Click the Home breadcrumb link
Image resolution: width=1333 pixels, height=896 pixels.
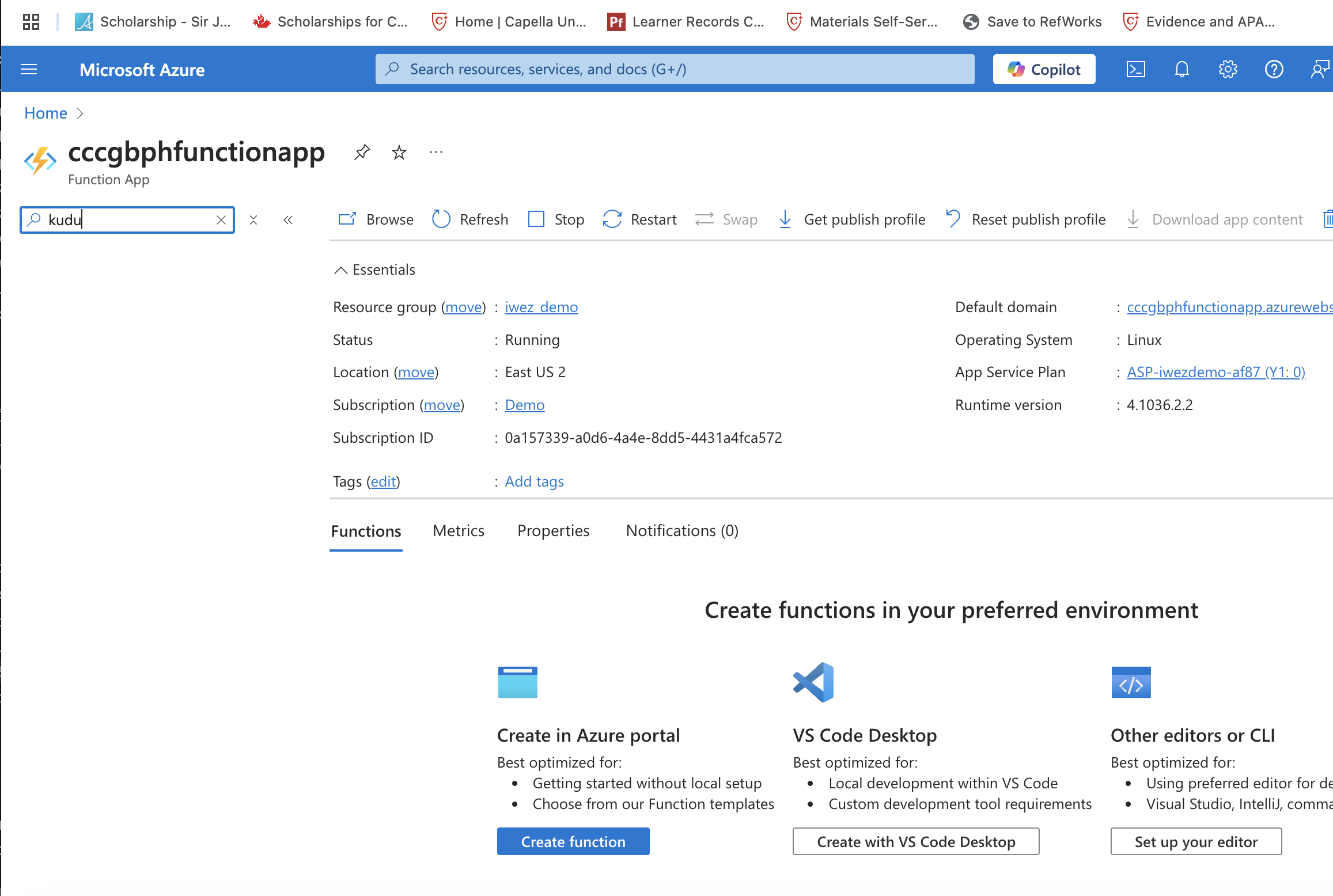coord(46,113)
